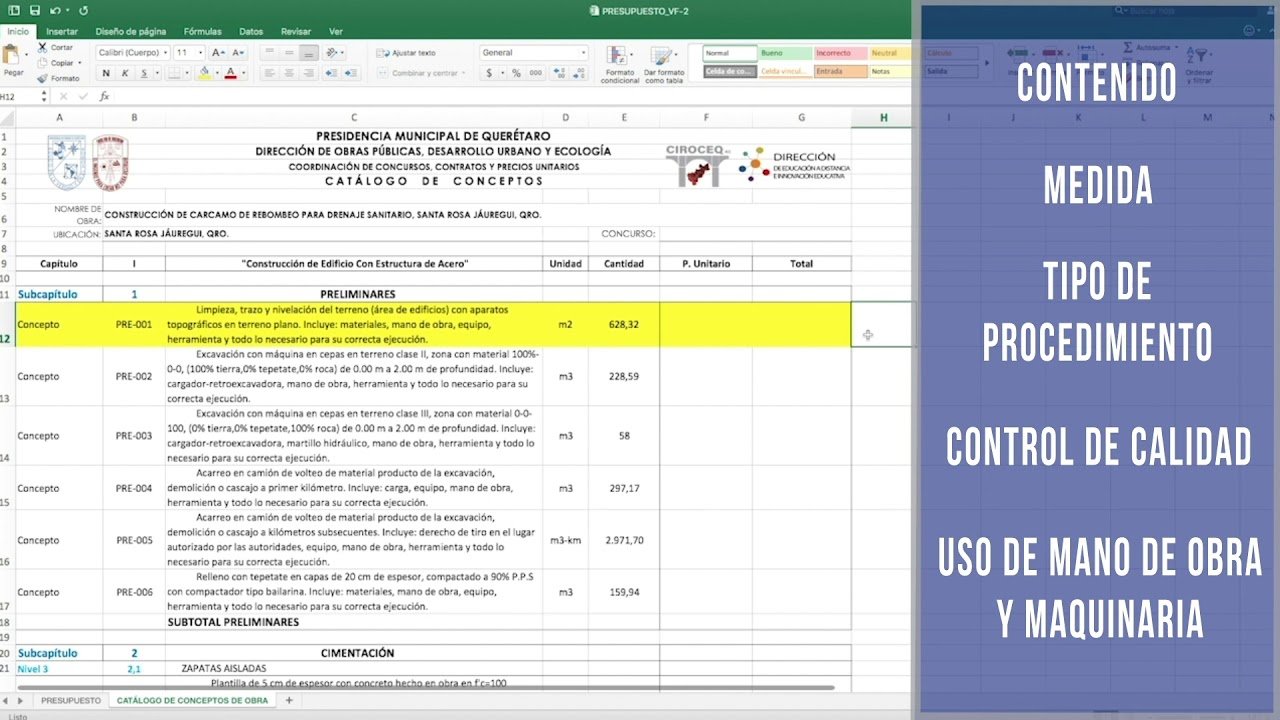Select the yellow cell with quantity 628,32
The height and width of the screenshot is (720, 1280).
click(x=623, y=324)
